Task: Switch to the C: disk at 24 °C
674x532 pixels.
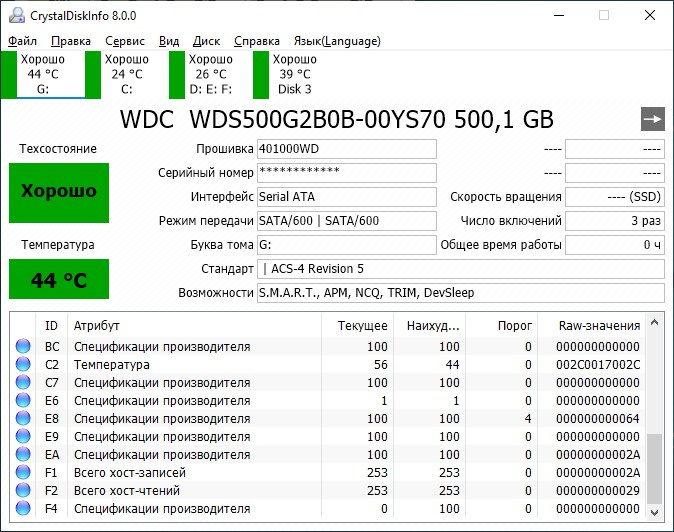Action: coord(126,74)
